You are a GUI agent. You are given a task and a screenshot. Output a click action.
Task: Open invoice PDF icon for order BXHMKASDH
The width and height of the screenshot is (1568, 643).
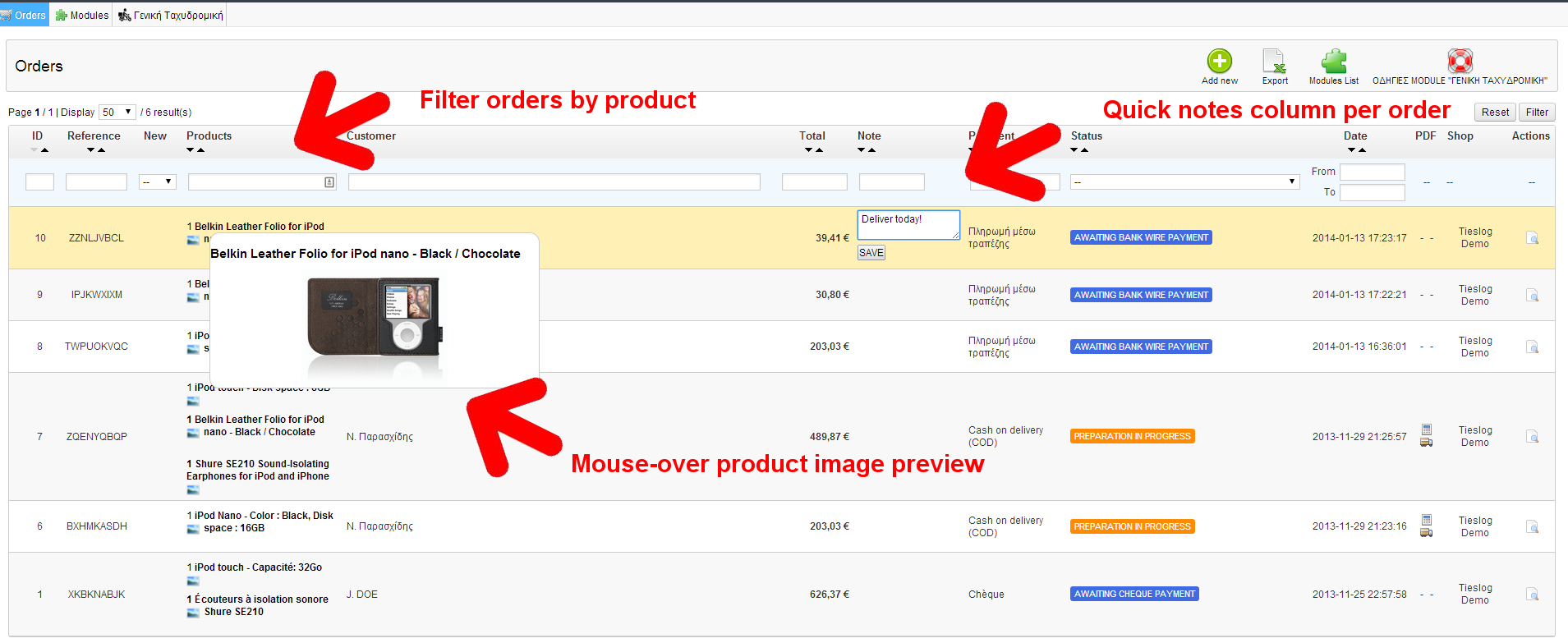[x=1427, y=520]
